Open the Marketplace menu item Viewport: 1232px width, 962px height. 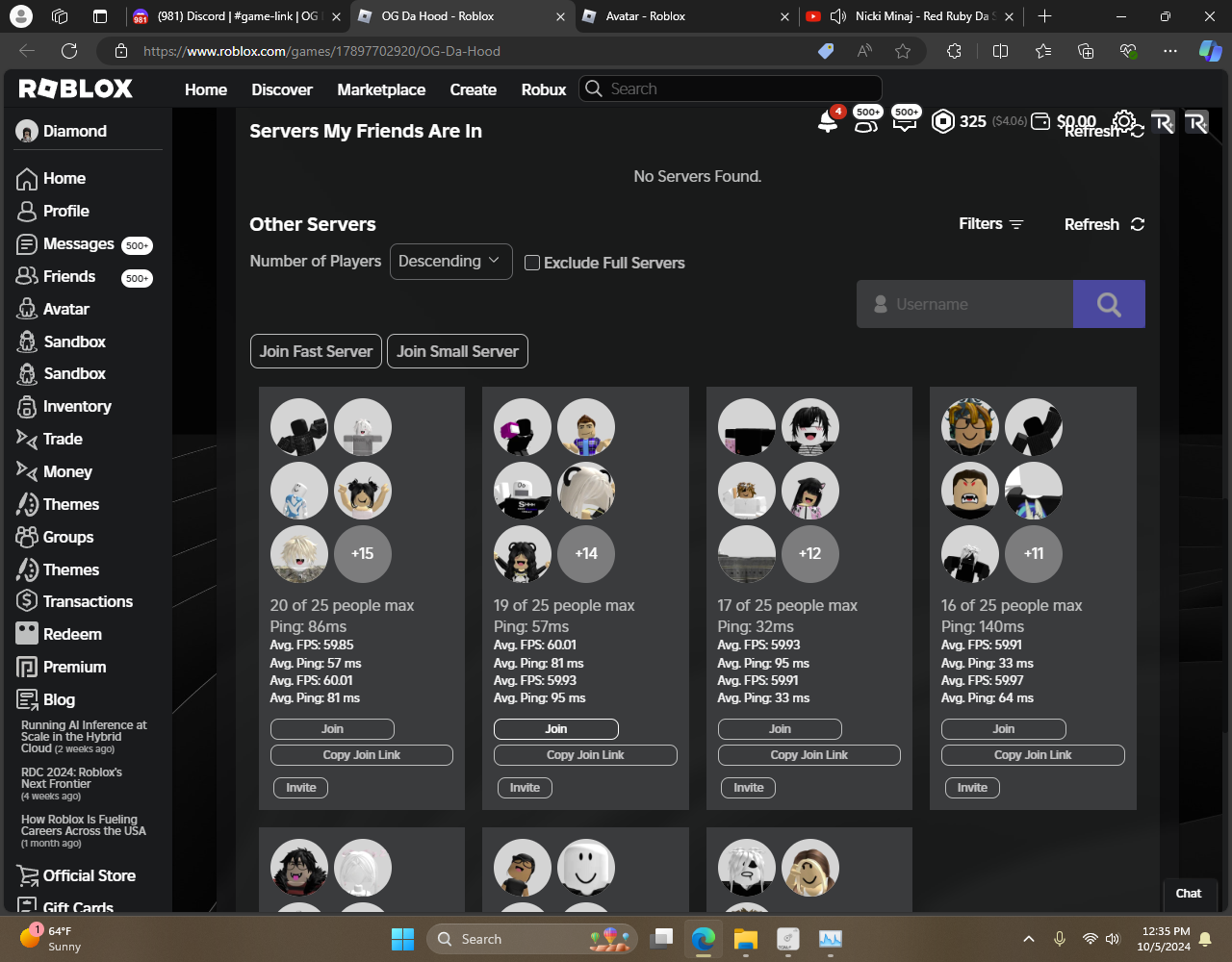(381, 89)
